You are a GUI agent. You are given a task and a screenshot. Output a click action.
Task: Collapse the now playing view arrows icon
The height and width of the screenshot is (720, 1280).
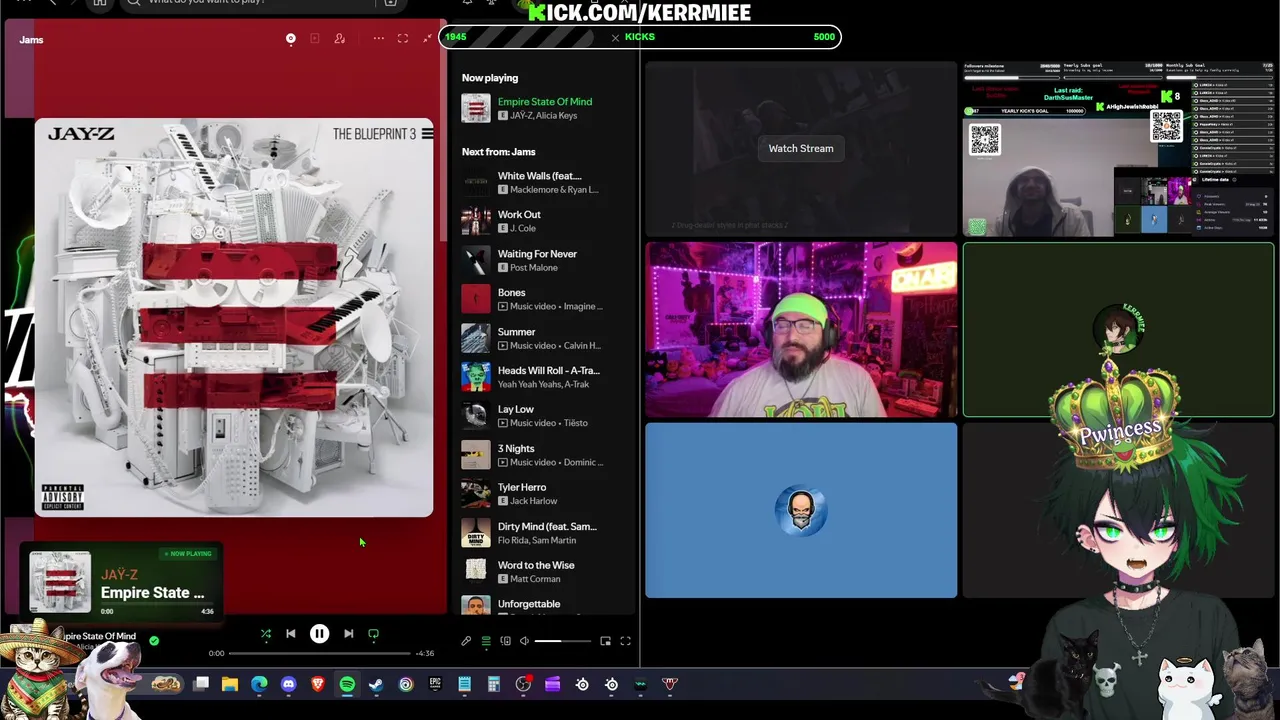428,39
